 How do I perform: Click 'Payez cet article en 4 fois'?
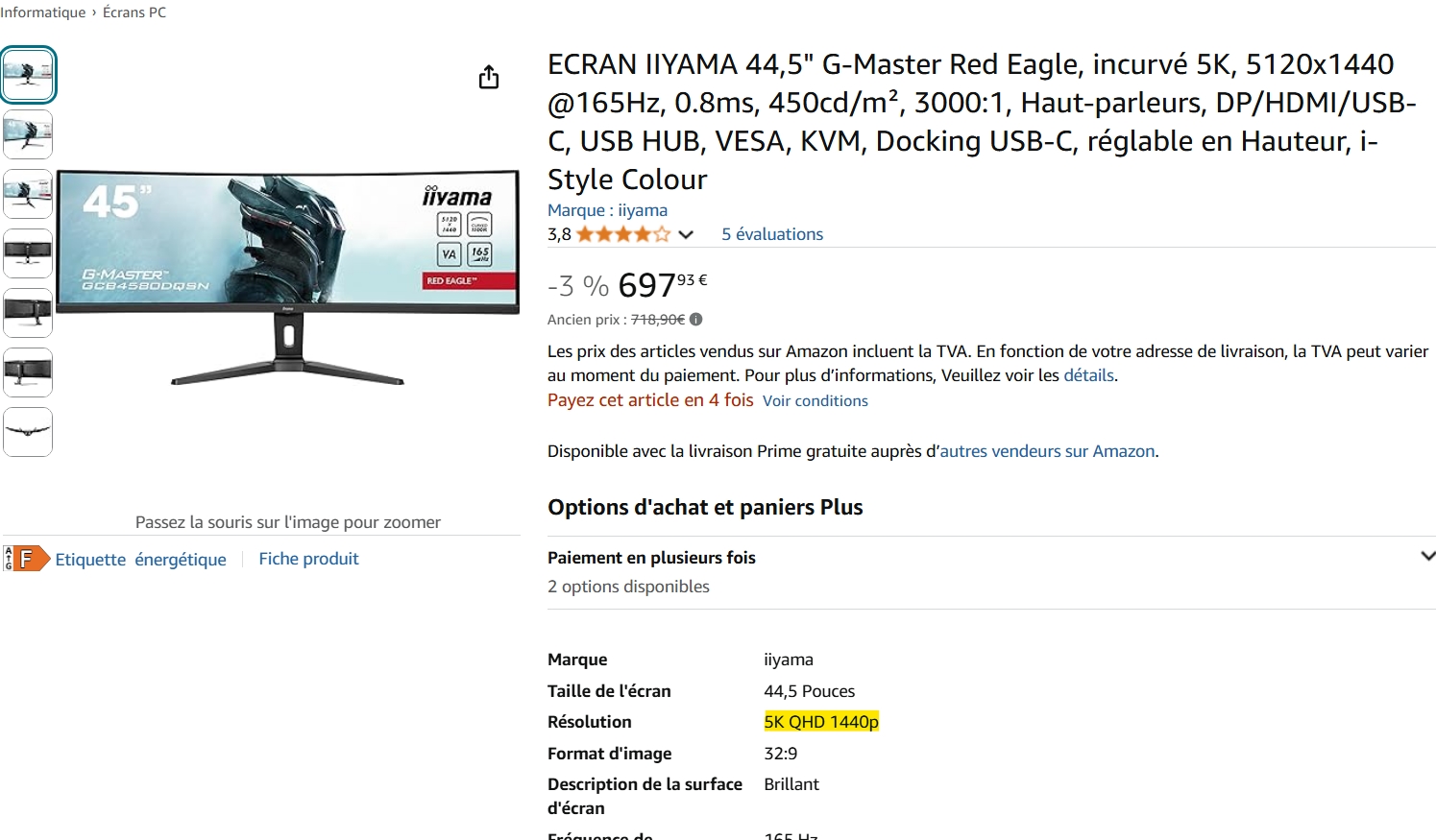(650, 400)
